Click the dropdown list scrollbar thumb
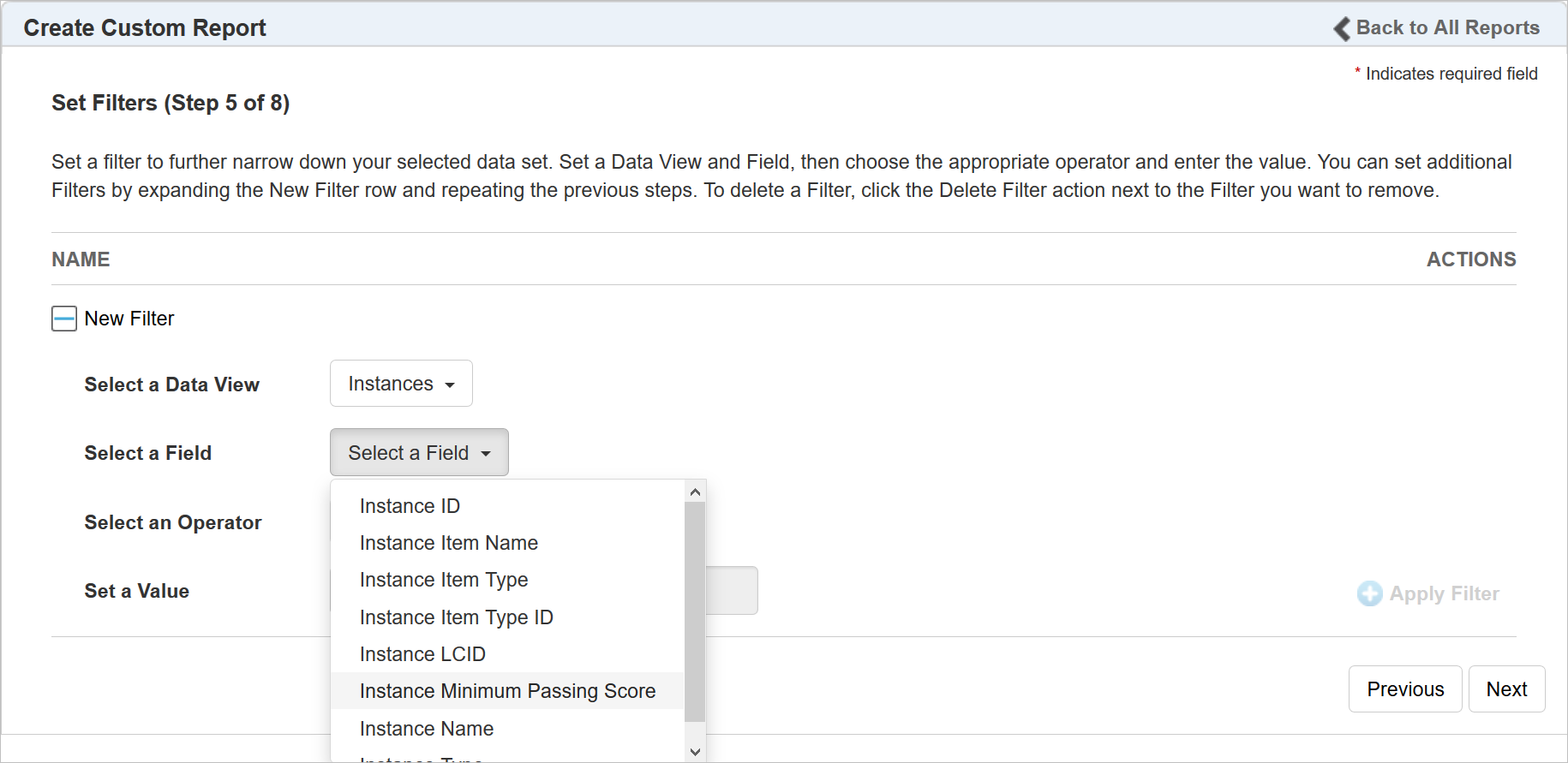This screenshot has height=763, width=1568. [x=695, y=611]
